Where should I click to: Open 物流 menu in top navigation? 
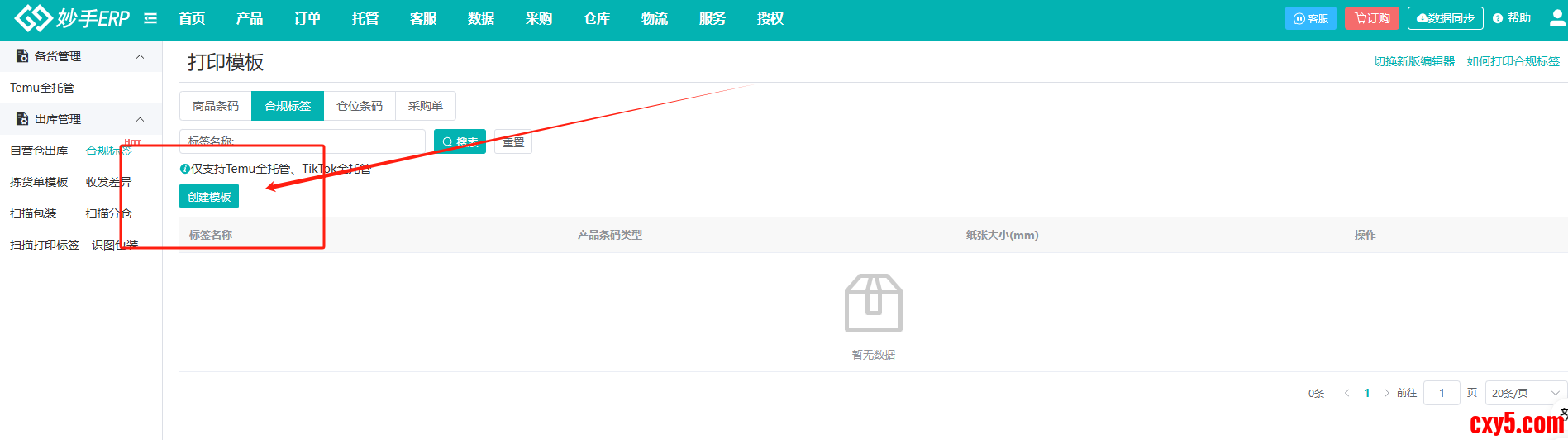point(655,18)
